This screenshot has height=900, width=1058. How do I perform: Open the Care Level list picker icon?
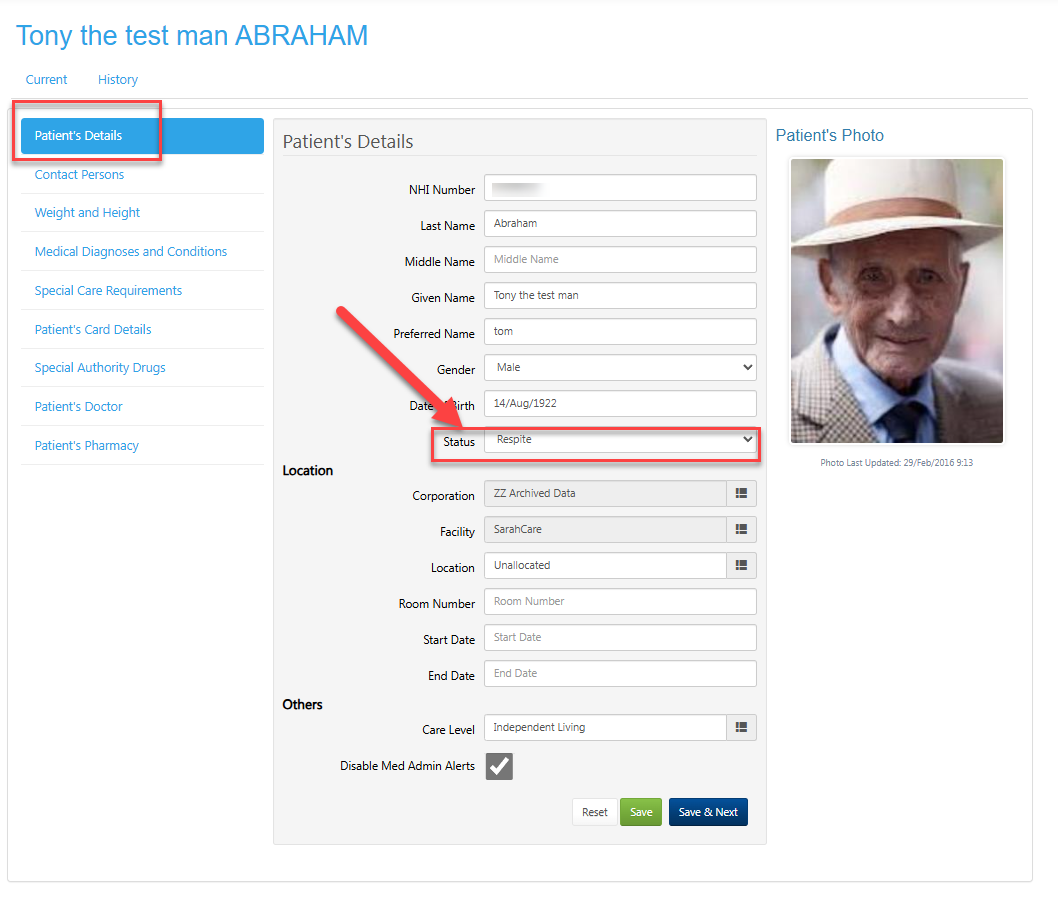741,727
